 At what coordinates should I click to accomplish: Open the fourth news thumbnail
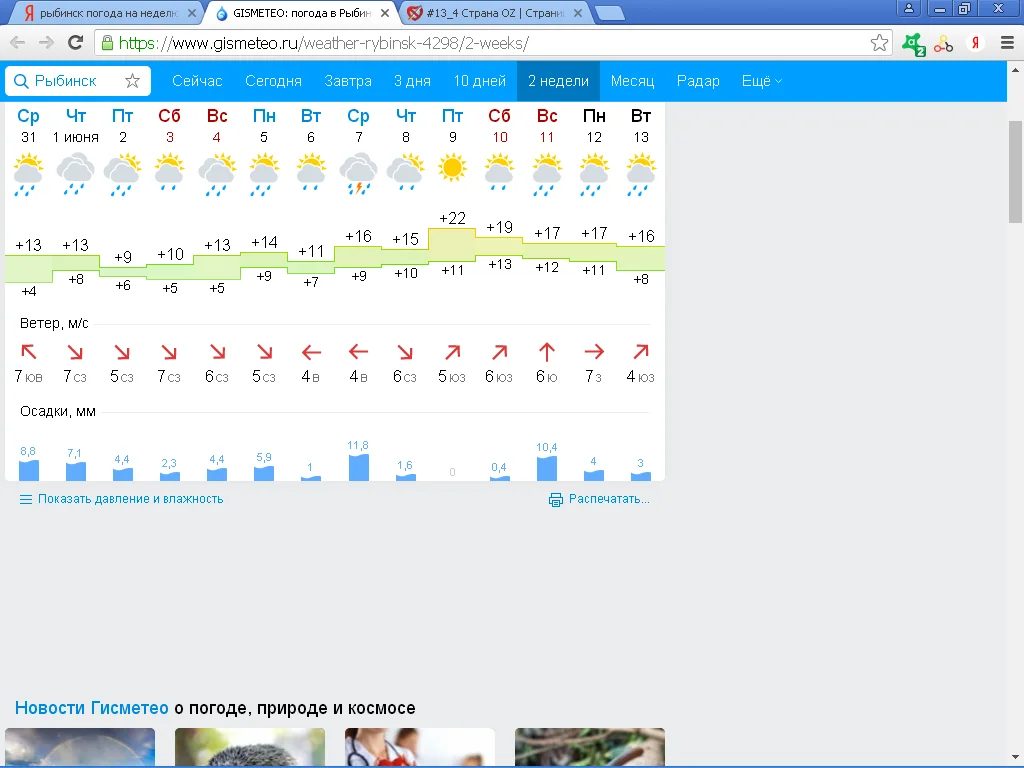590,747
